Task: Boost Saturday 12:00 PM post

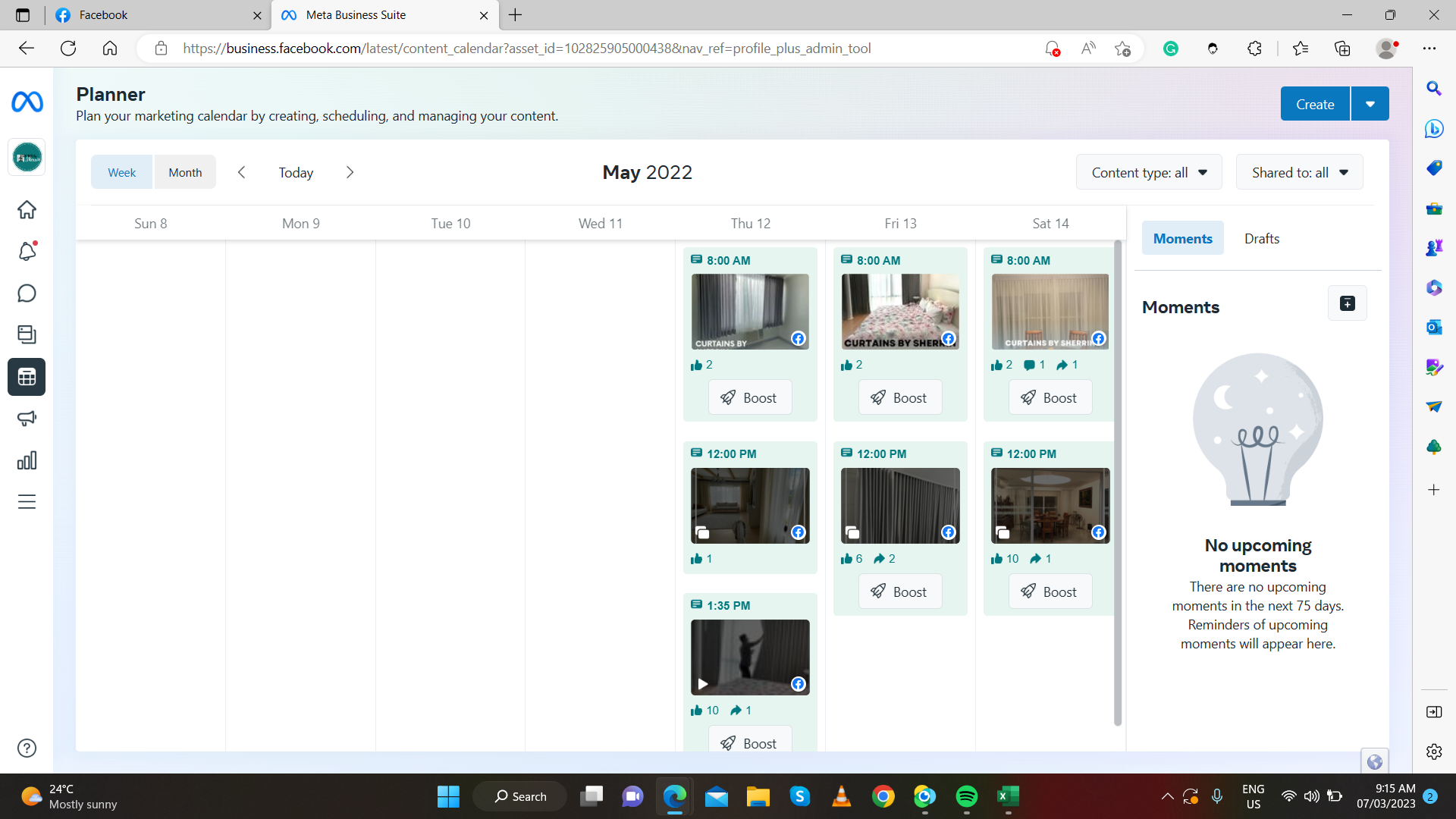Action: [x=1050, y=591]
